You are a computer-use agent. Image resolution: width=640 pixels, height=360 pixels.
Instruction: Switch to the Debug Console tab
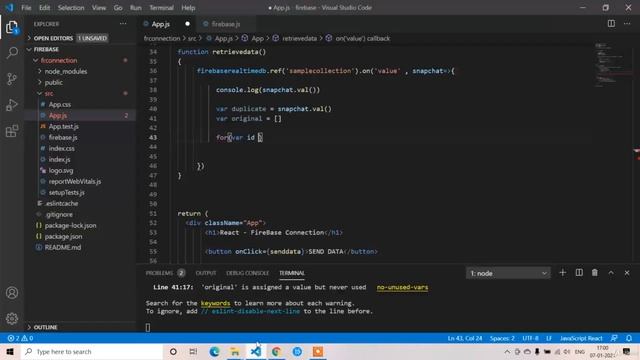click(247, 273)
